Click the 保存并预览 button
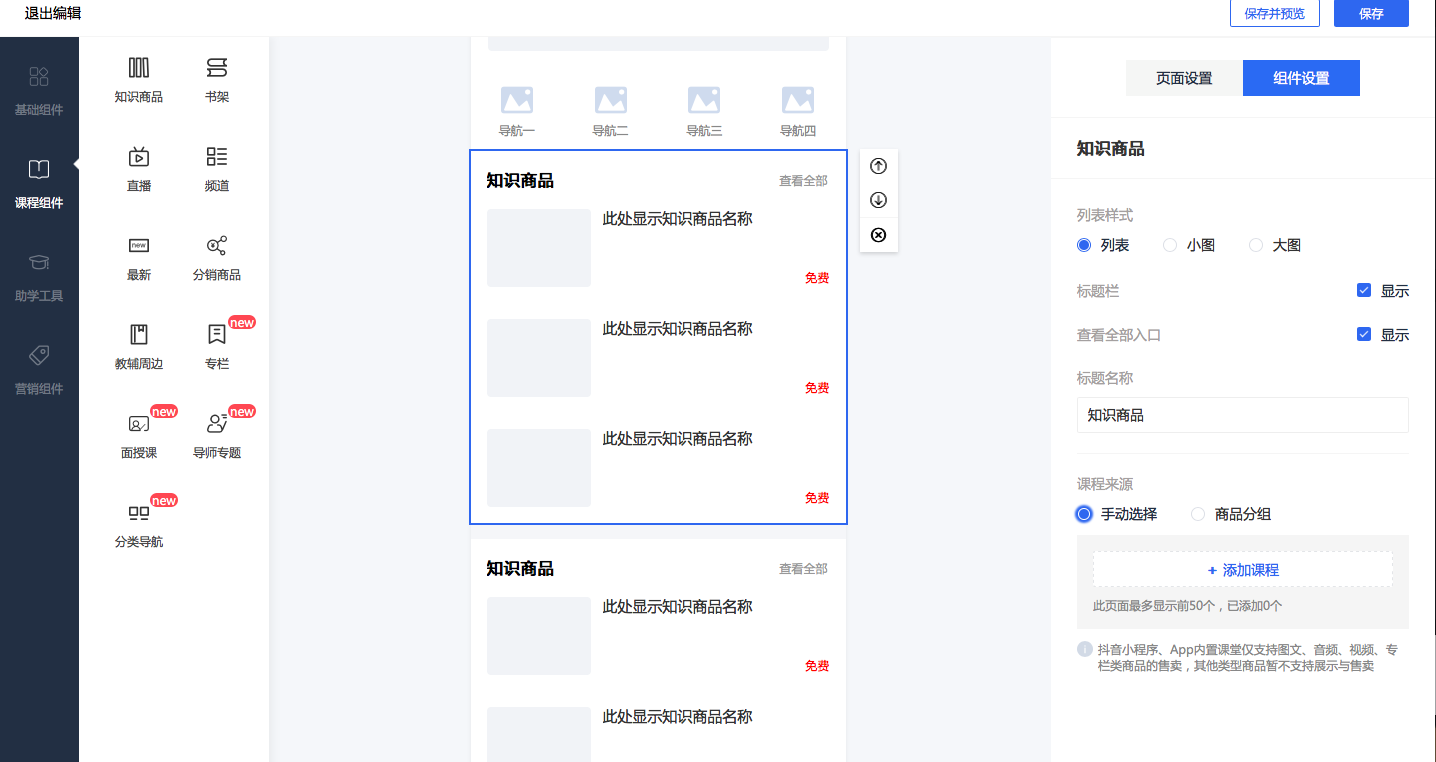This screenshot has width=1436, height=762. (1275, 14)
